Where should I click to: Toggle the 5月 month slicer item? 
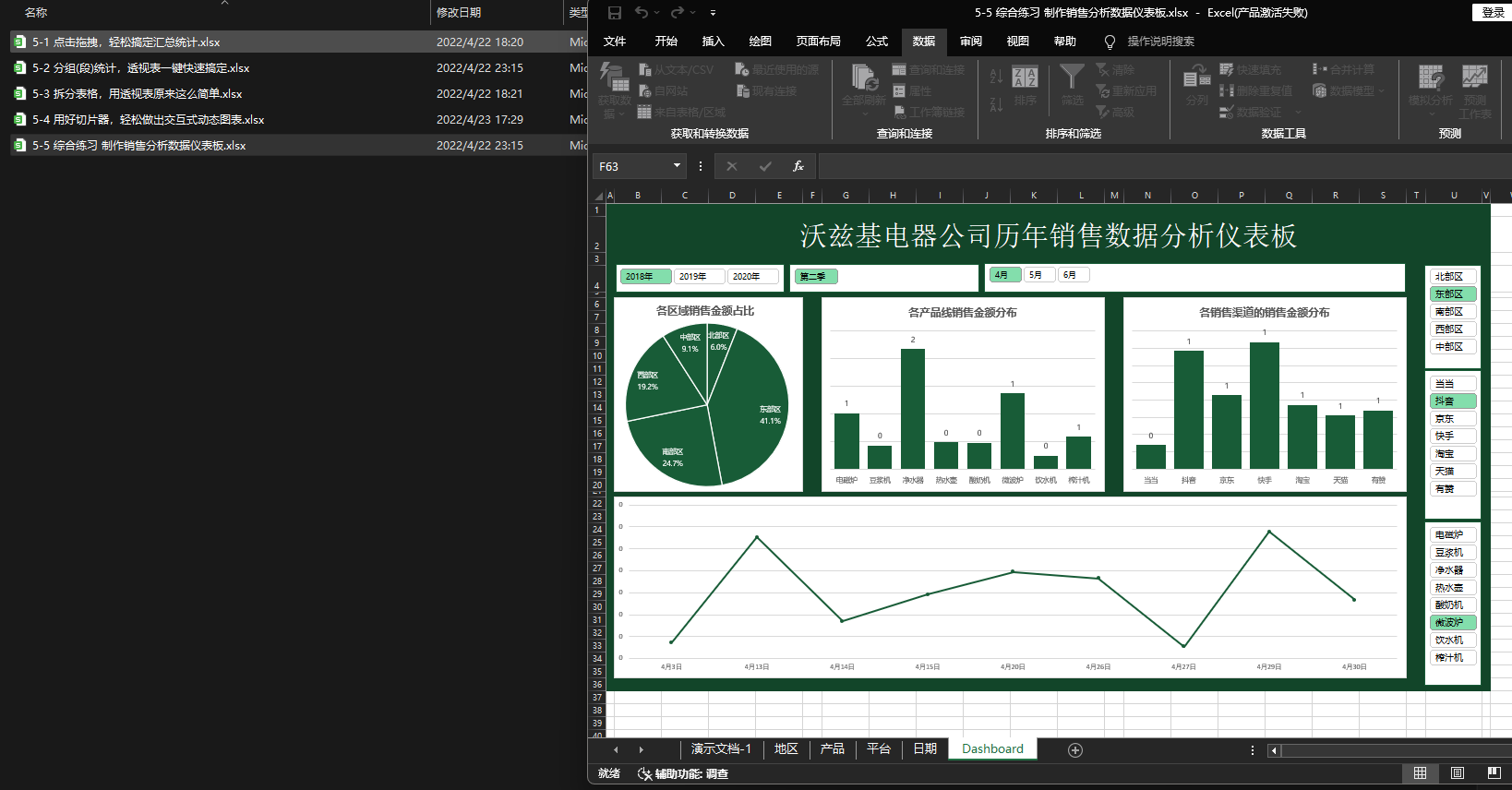[1038, 275]
